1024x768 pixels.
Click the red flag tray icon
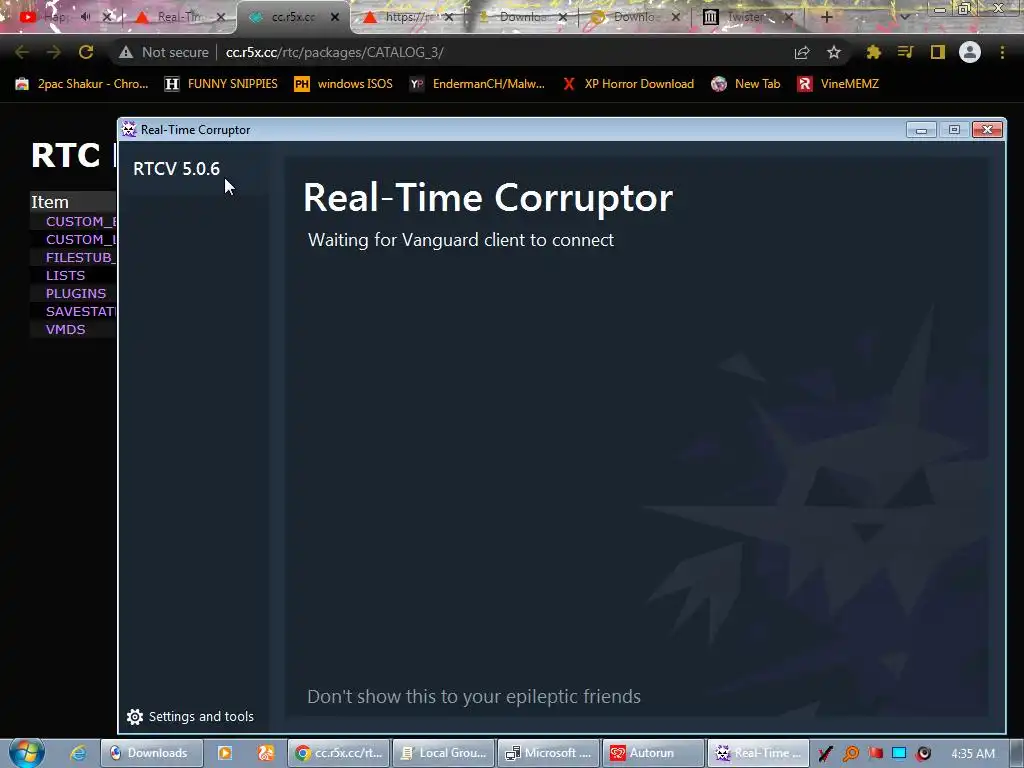click(x=875, y=753)
